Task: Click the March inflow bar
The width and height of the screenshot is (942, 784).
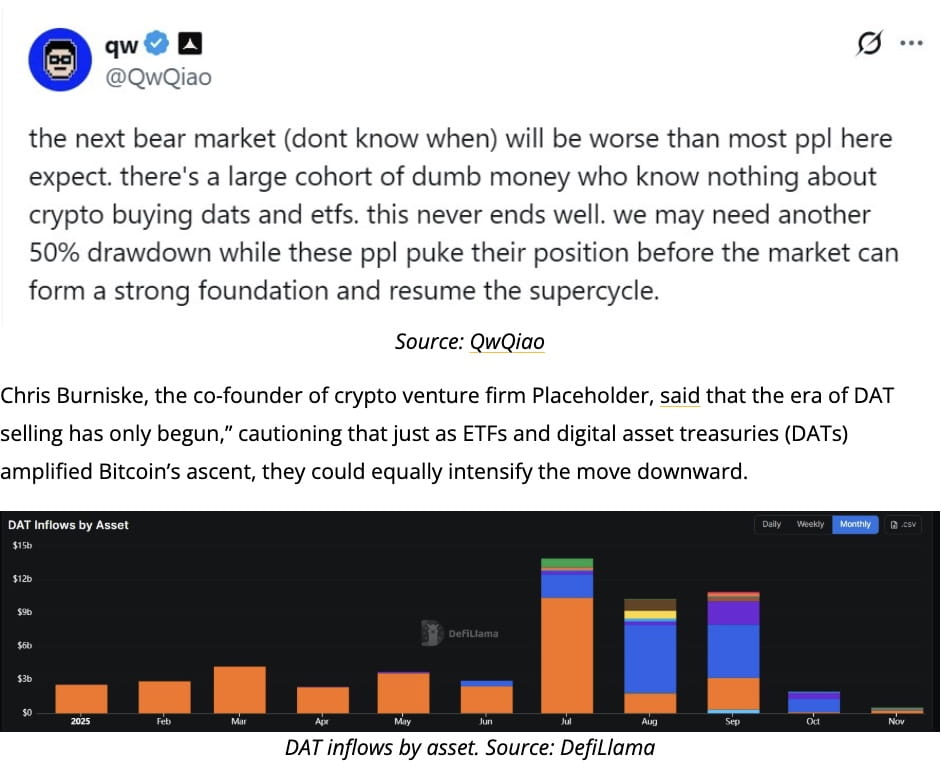Action: [x=239, y=690]
